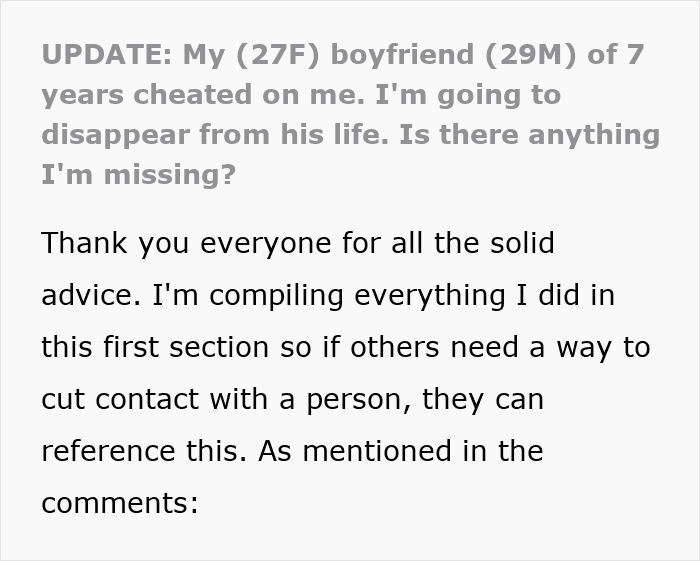Click "I'm missing?" ending the title
700x561 pixels.
(138, 175)
